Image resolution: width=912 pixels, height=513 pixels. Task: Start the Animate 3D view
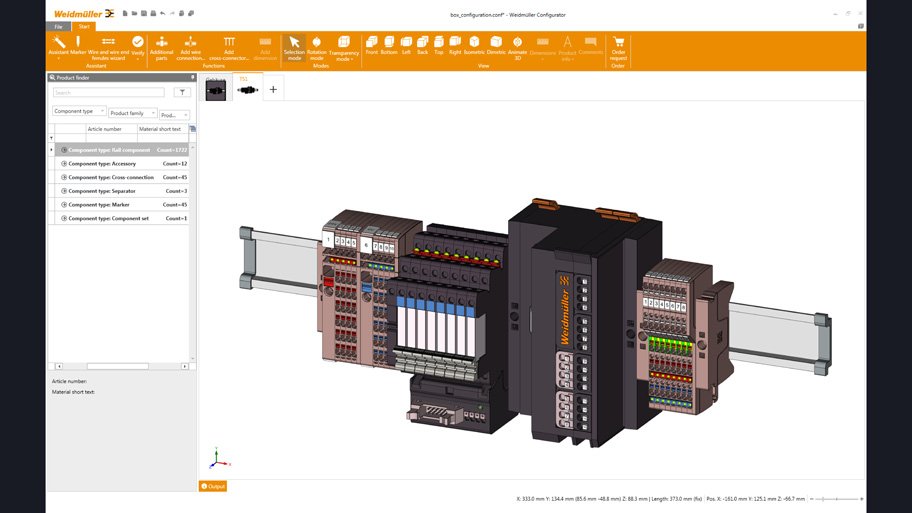pos(517,46)
